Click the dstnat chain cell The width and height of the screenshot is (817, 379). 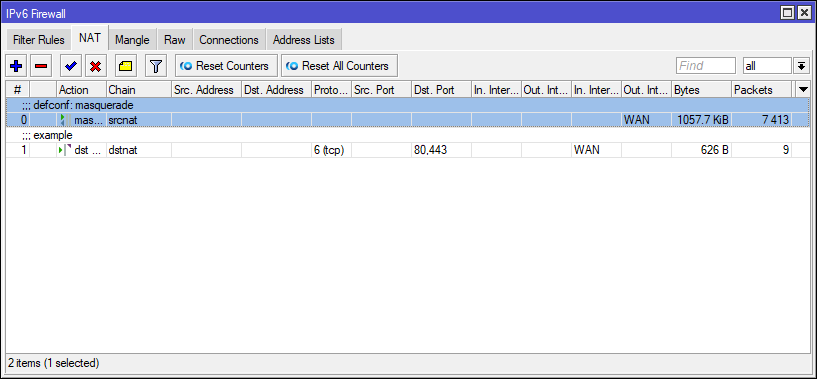[139, 151]
